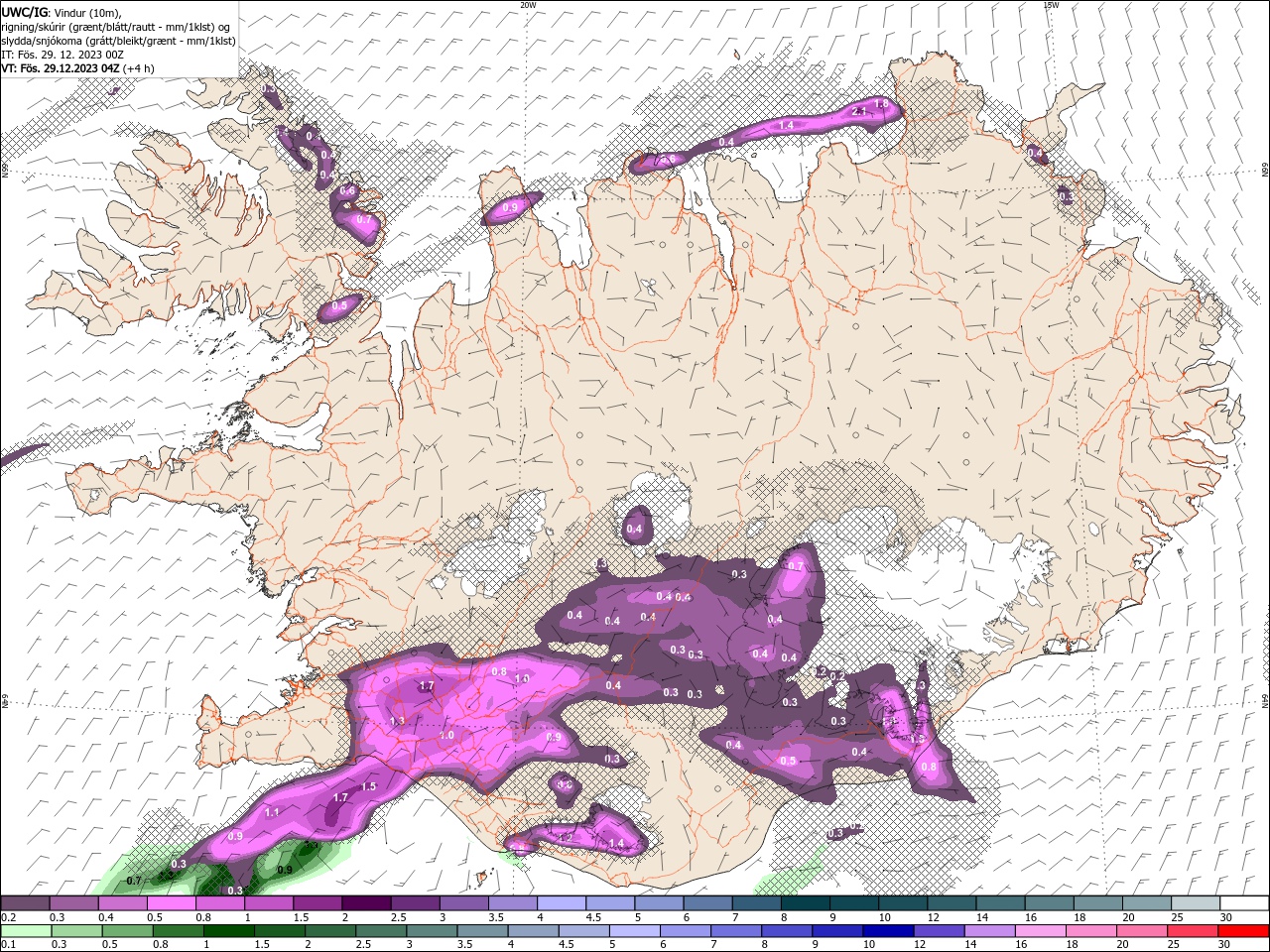The height and width of the screenshot is (952, 1270).
Task: Select the red-pink 25–30 rain legend swatch
Action: (1194, 931)
